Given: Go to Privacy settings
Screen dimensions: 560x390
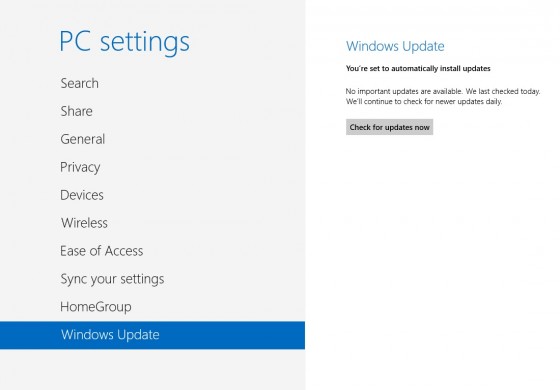Looking at the screenshot, I should pyautogui.click(x=80, y=167).
